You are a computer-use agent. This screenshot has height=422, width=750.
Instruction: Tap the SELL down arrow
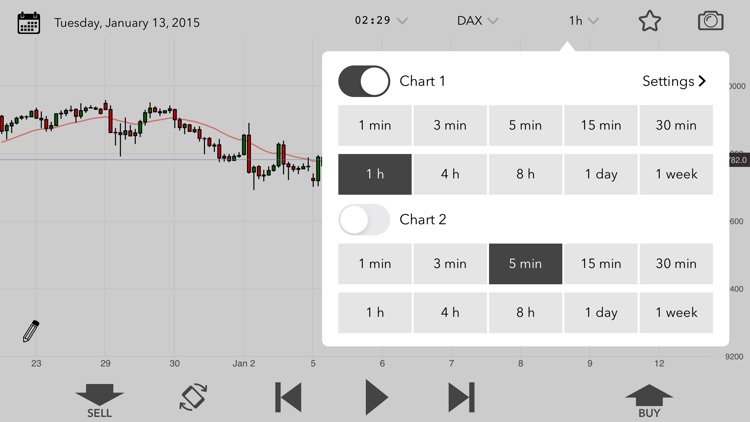pyautogui.click(x=99, y=400)
